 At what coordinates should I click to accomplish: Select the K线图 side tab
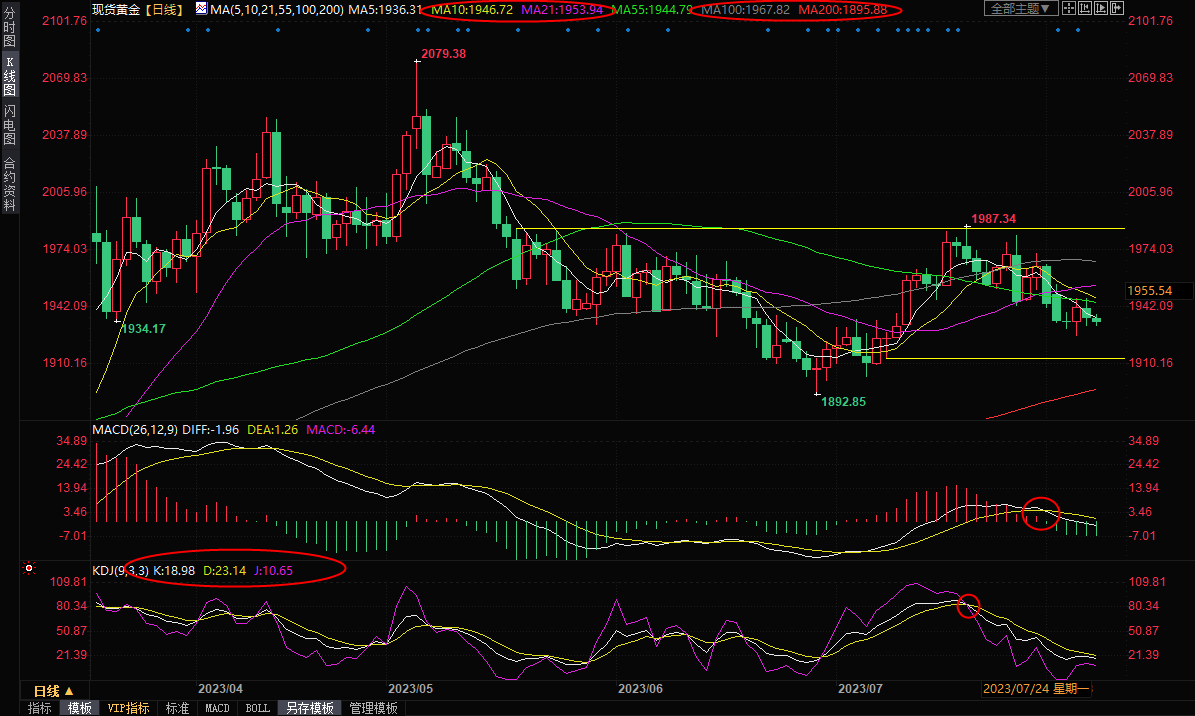(9, 76)
